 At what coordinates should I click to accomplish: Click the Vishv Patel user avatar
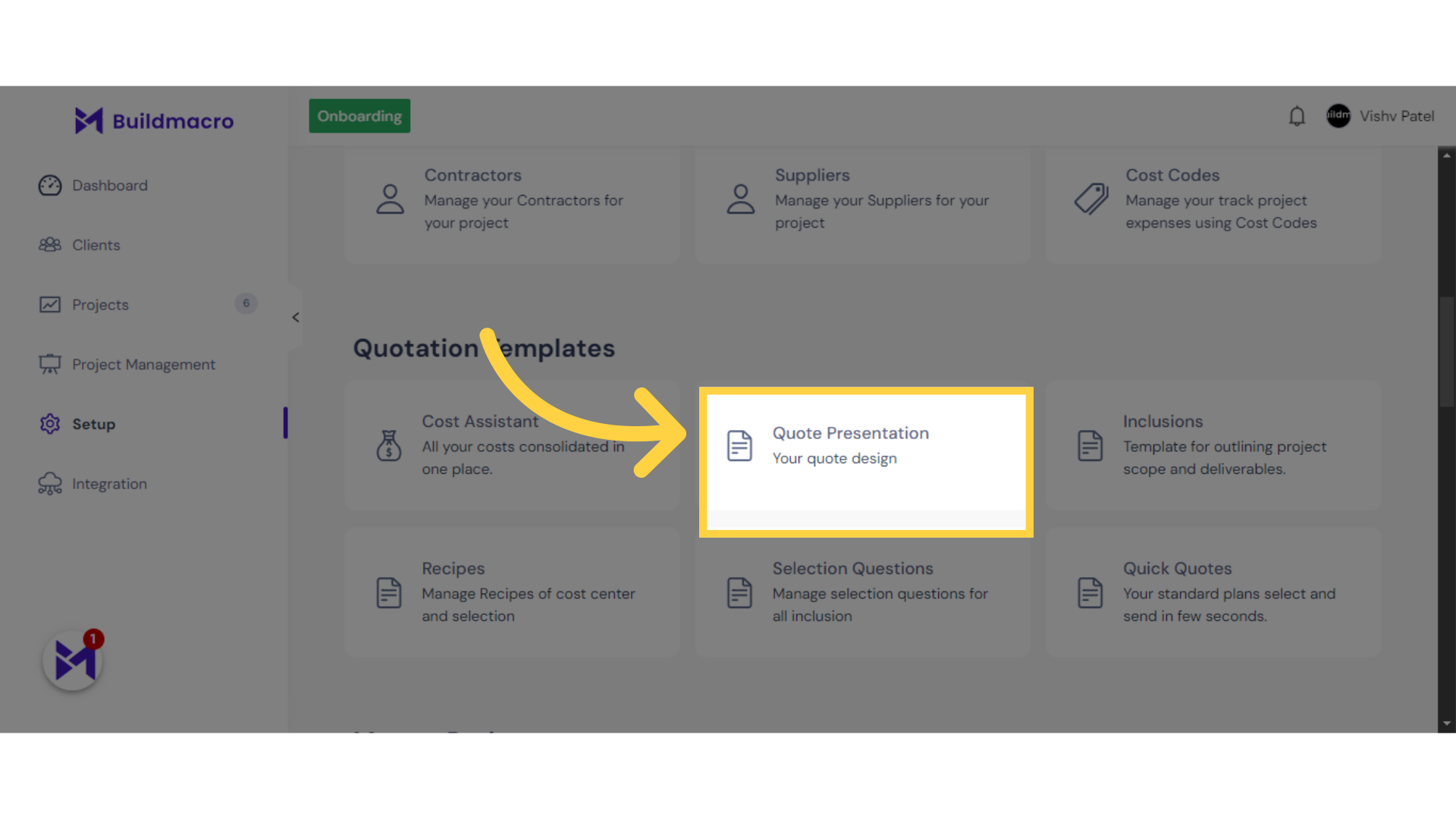coord(1339,115)
